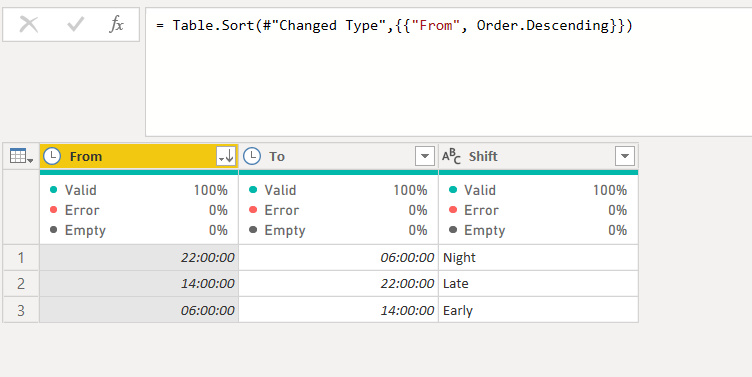This screenshot has width=752, height=377.
Task: Click the To column Valid 100% quality row
Action: (x=339, y=190)
